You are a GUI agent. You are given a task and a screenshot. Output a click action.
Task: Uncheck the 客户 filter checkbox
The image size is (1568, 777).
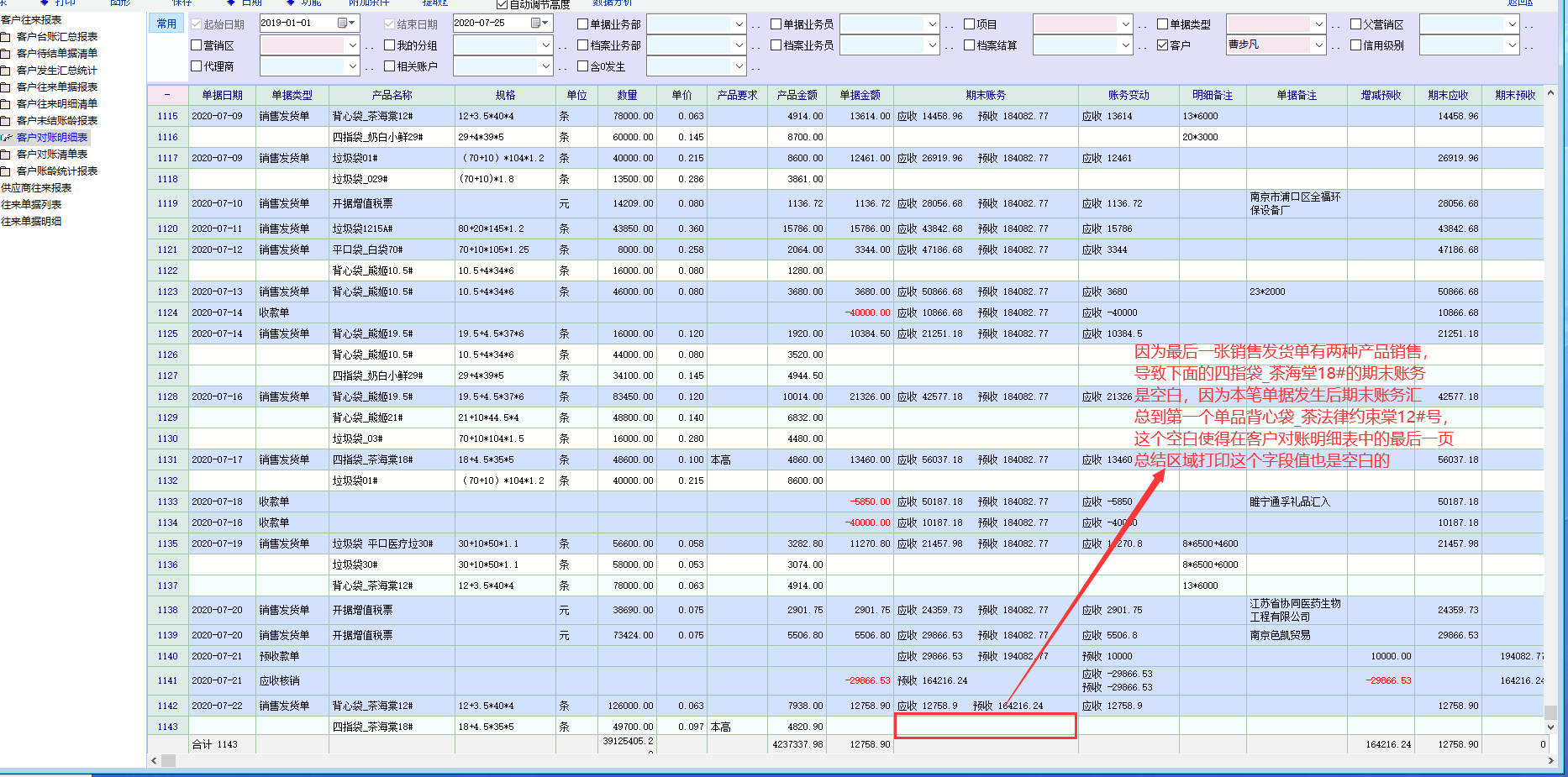click(x=1163, y=45)
